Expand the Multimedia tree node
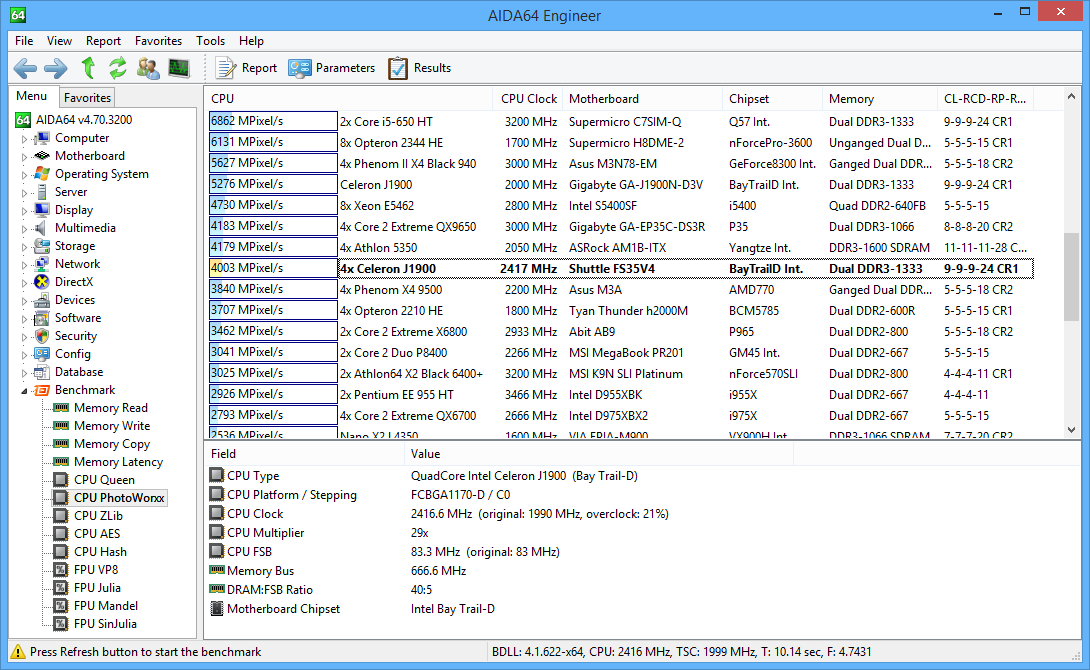The height and width of the screenshot is (670, 1090). point(24,229)
